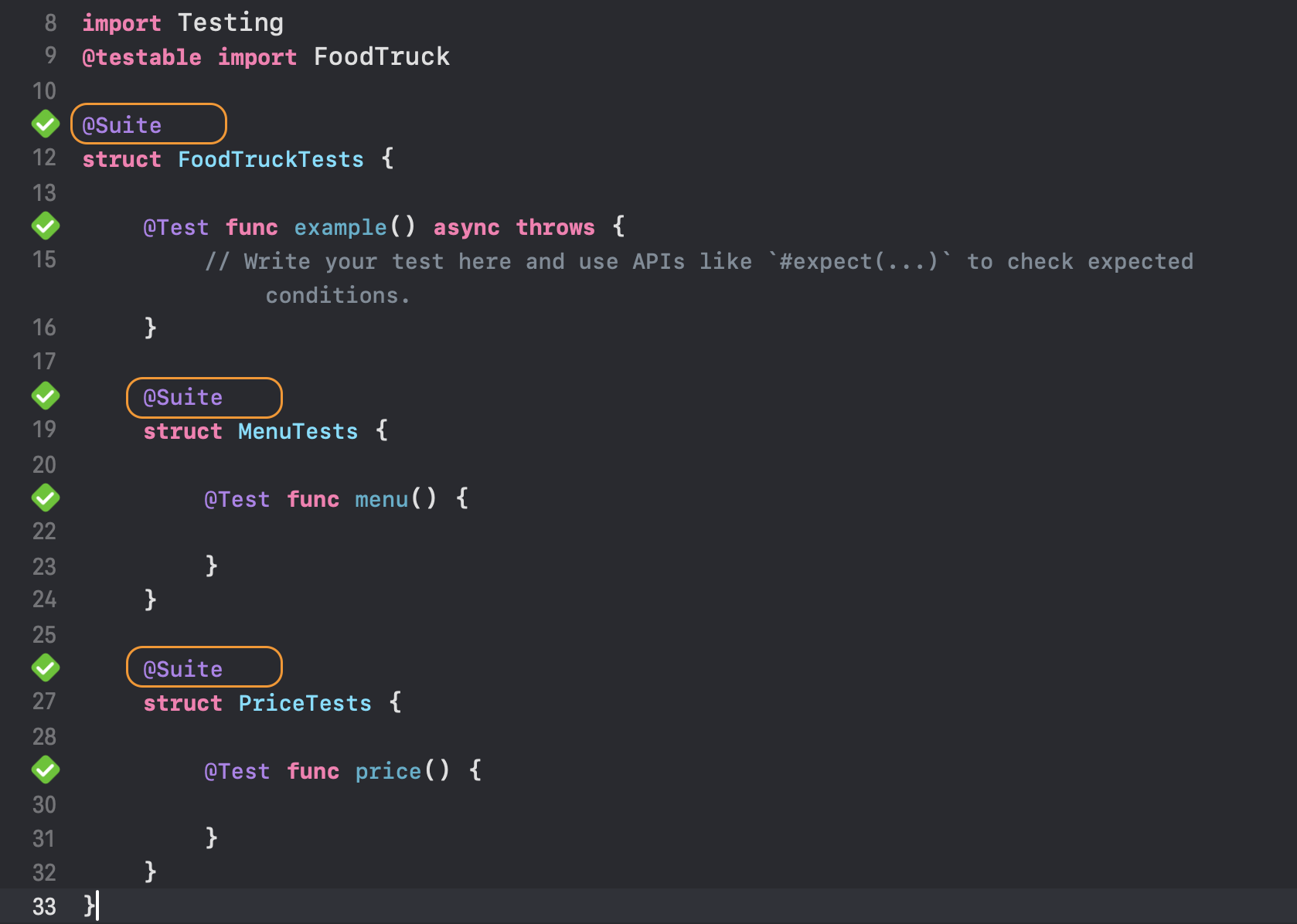Click the FoodTruckTests struct name
Image resolution: width=1297 pixels, height=924 pixels.
[271, 159]
